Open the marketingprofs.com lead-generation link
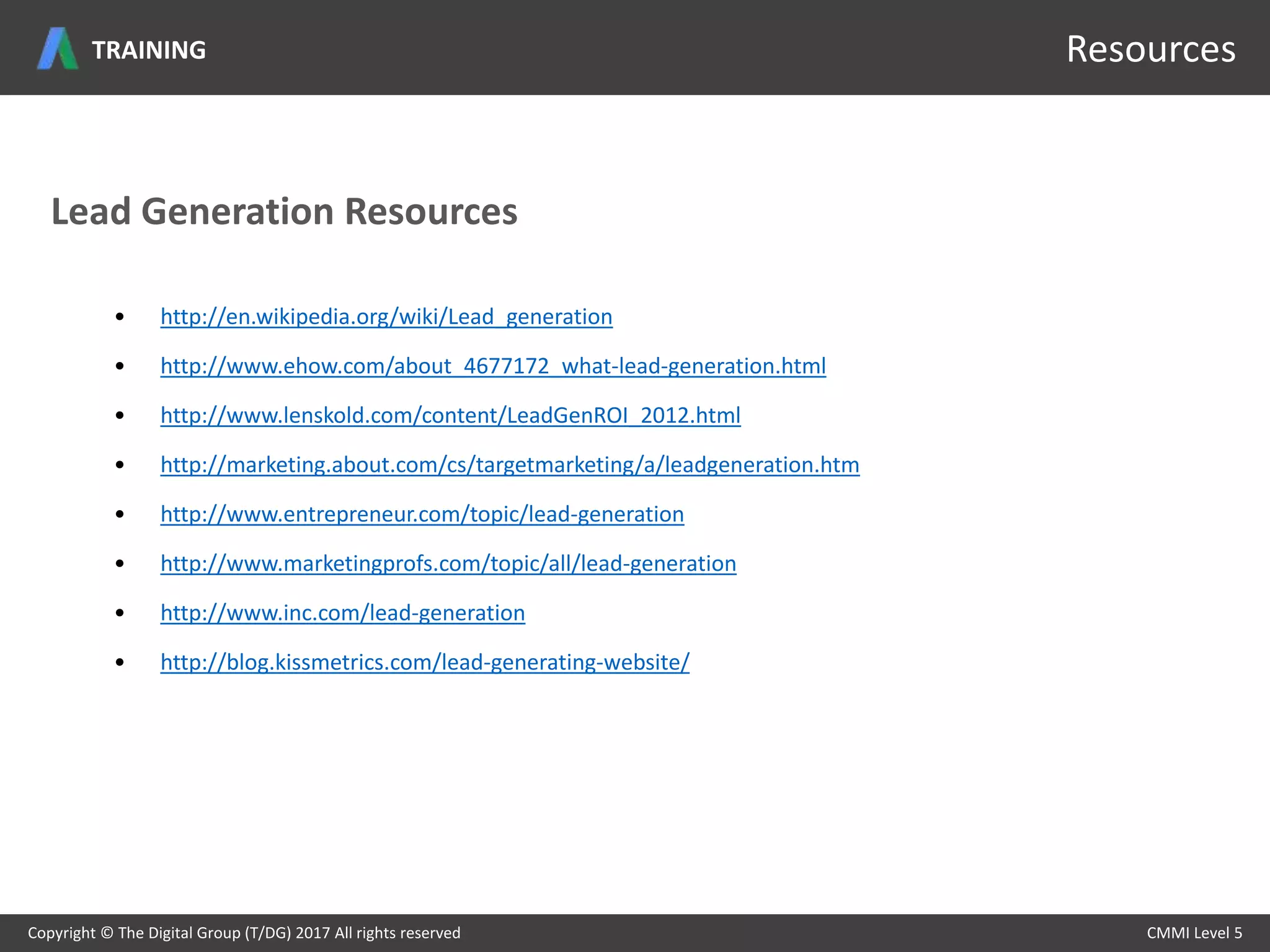This screenshot has width=1270, height=952. click(448, 563)
